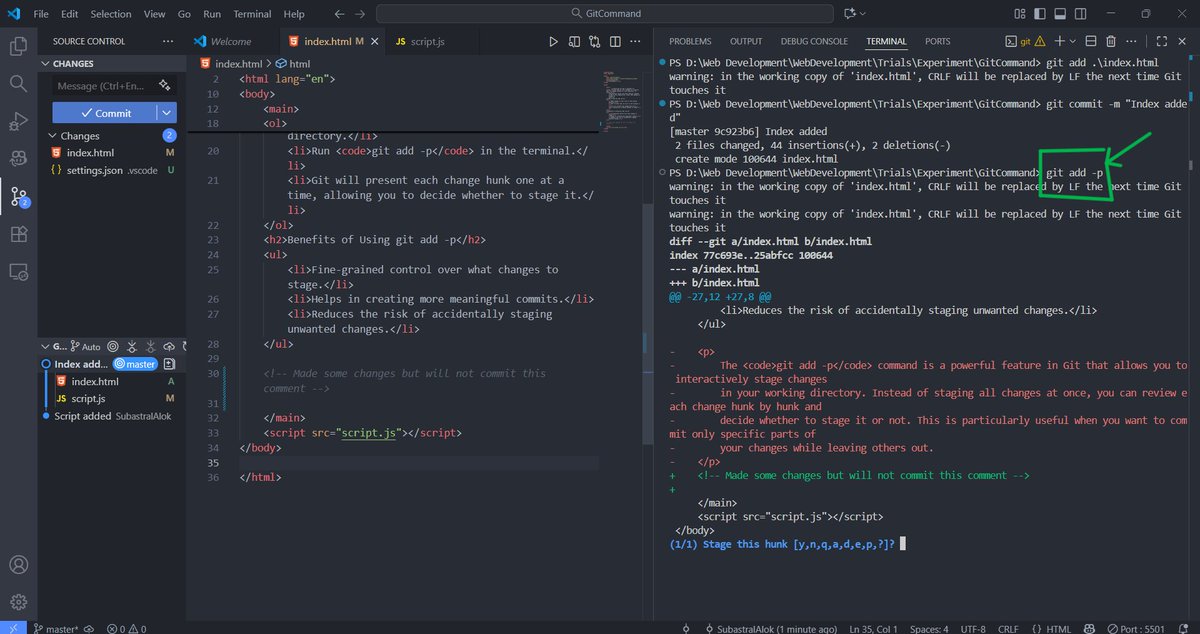Screen dimensions: 1200x634
Task: Toggle the Auto branch filter in Graph
Action: pos(85,345)
